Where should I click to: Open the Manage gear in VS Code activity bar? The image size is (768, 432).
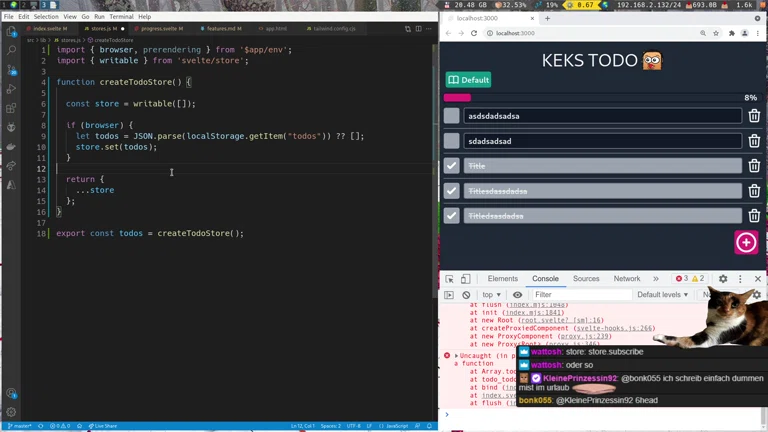(11, 412)
